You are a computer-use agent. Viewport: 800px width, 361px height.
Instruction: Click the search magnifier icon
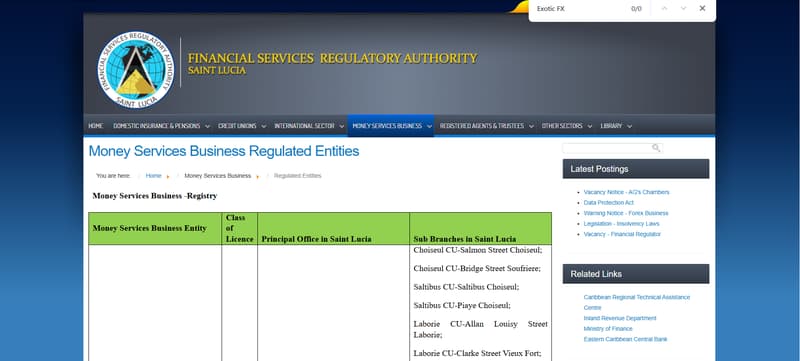click(x=656, y=148)
